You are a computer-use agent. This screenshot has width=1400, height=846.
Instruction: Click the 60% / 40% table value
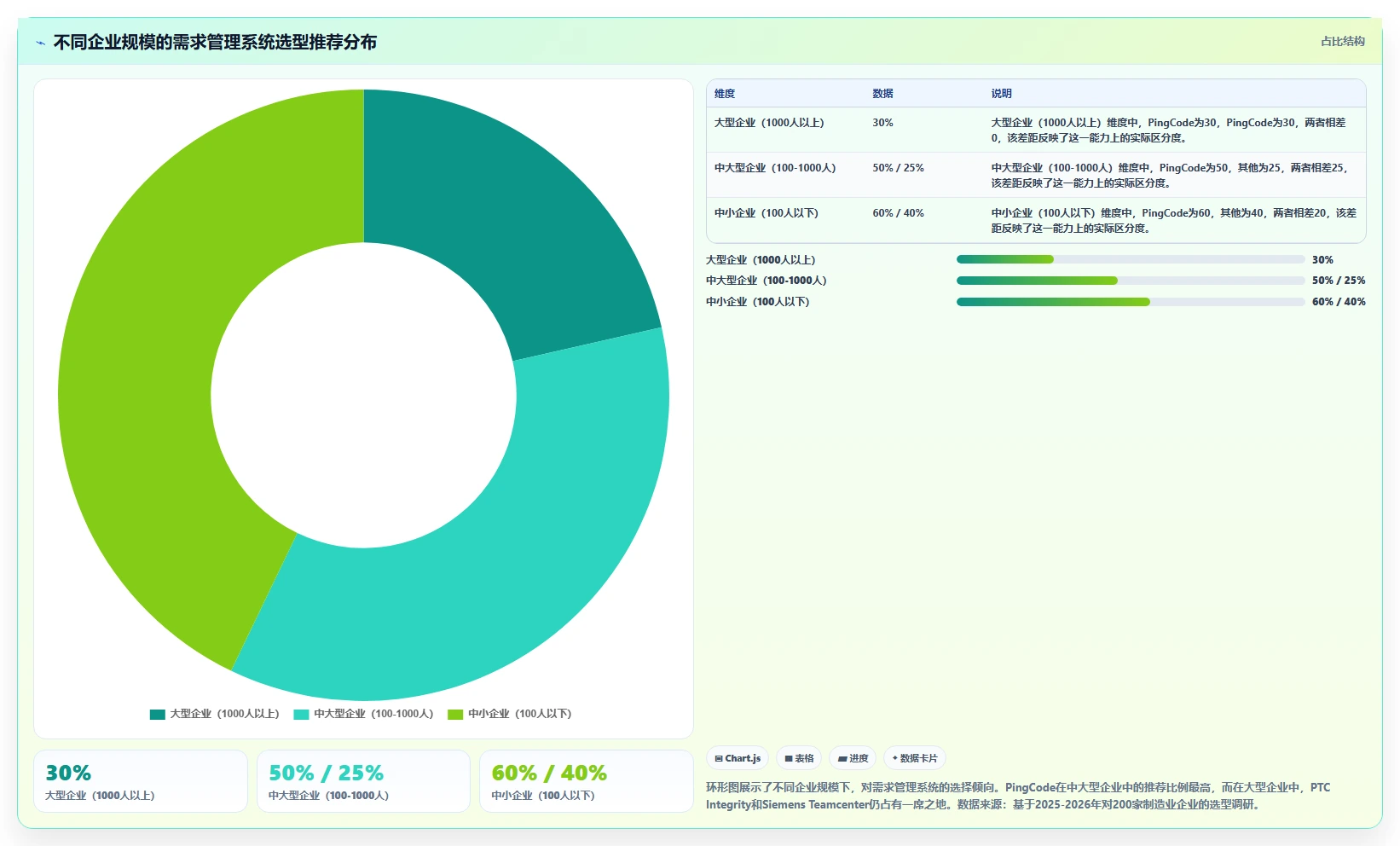[x=898, y=213]
